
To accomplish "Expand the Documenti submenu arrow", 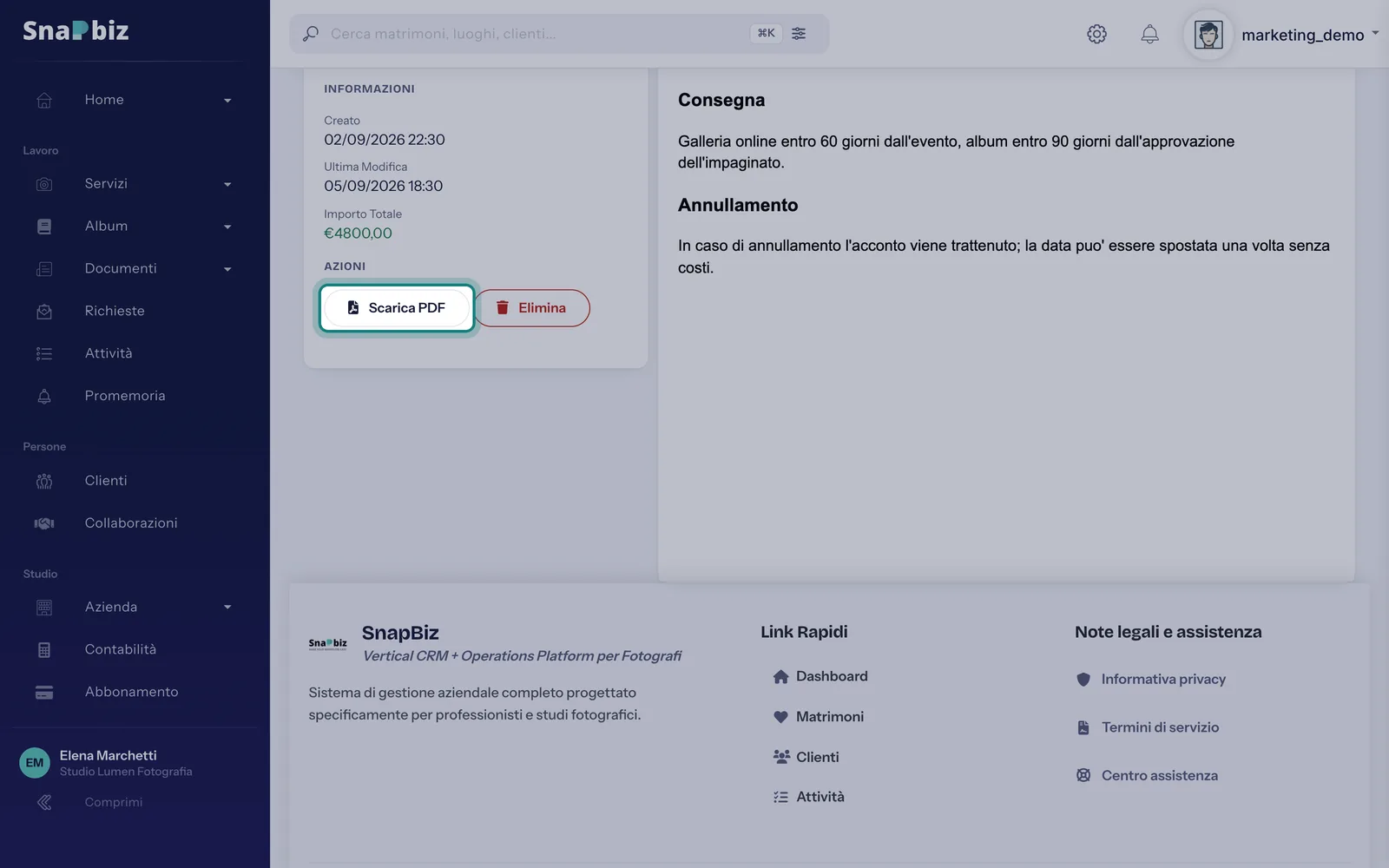I will pos(227,269).
